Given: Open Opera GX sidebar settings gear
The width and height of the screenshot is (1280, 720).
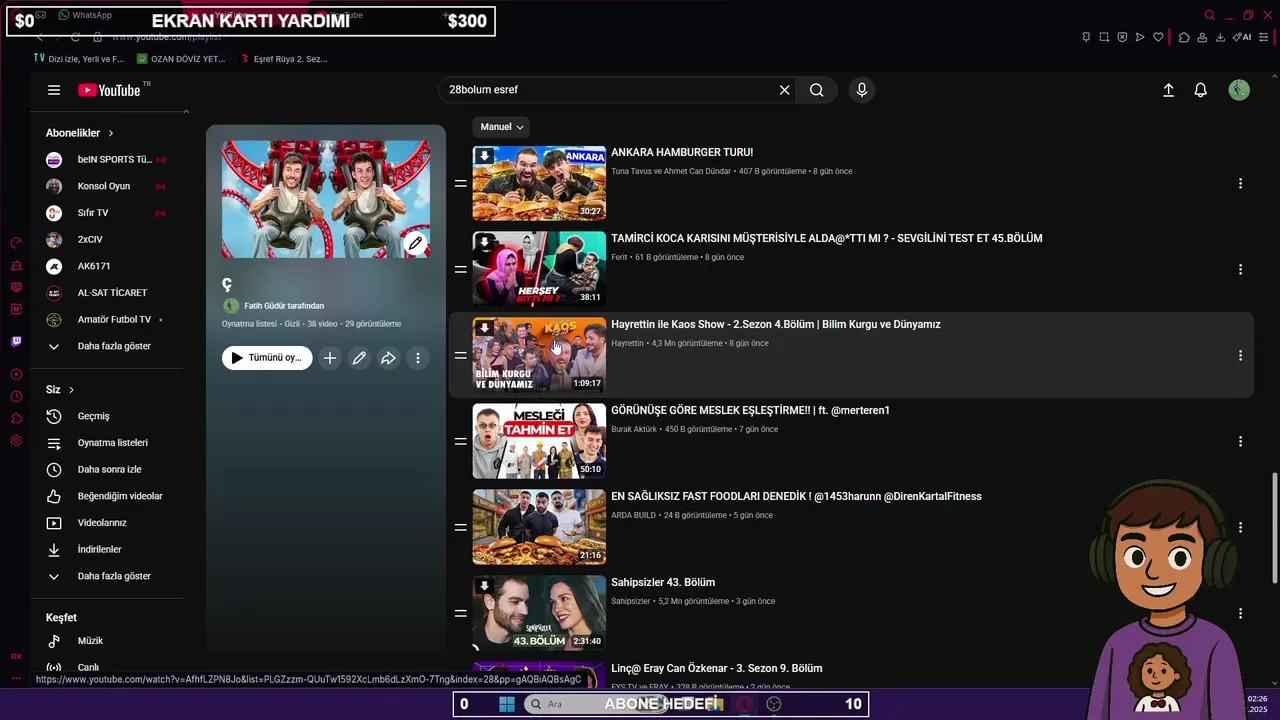Looking at the screenshot, I should click(16, 441).
